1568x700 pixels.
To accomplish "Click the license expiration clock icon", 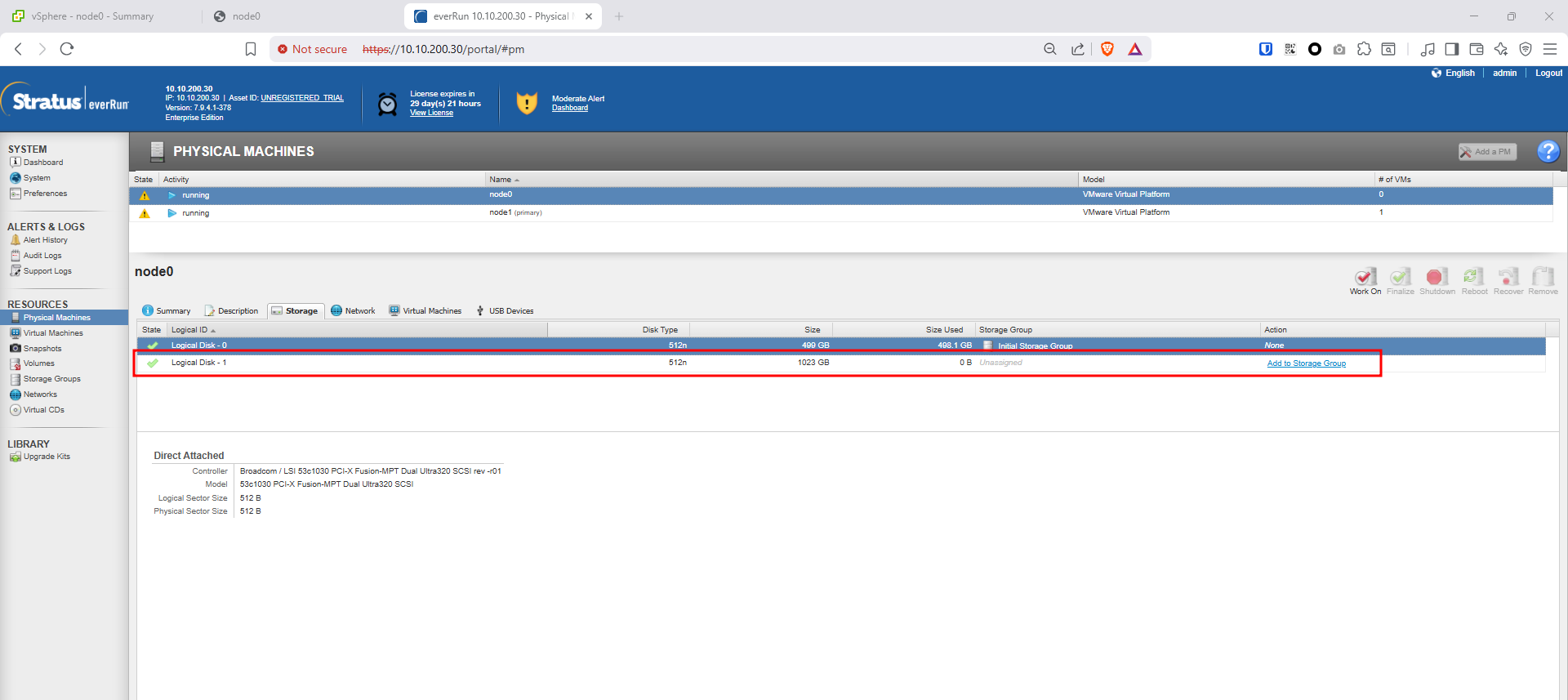I will pos(387,104).
